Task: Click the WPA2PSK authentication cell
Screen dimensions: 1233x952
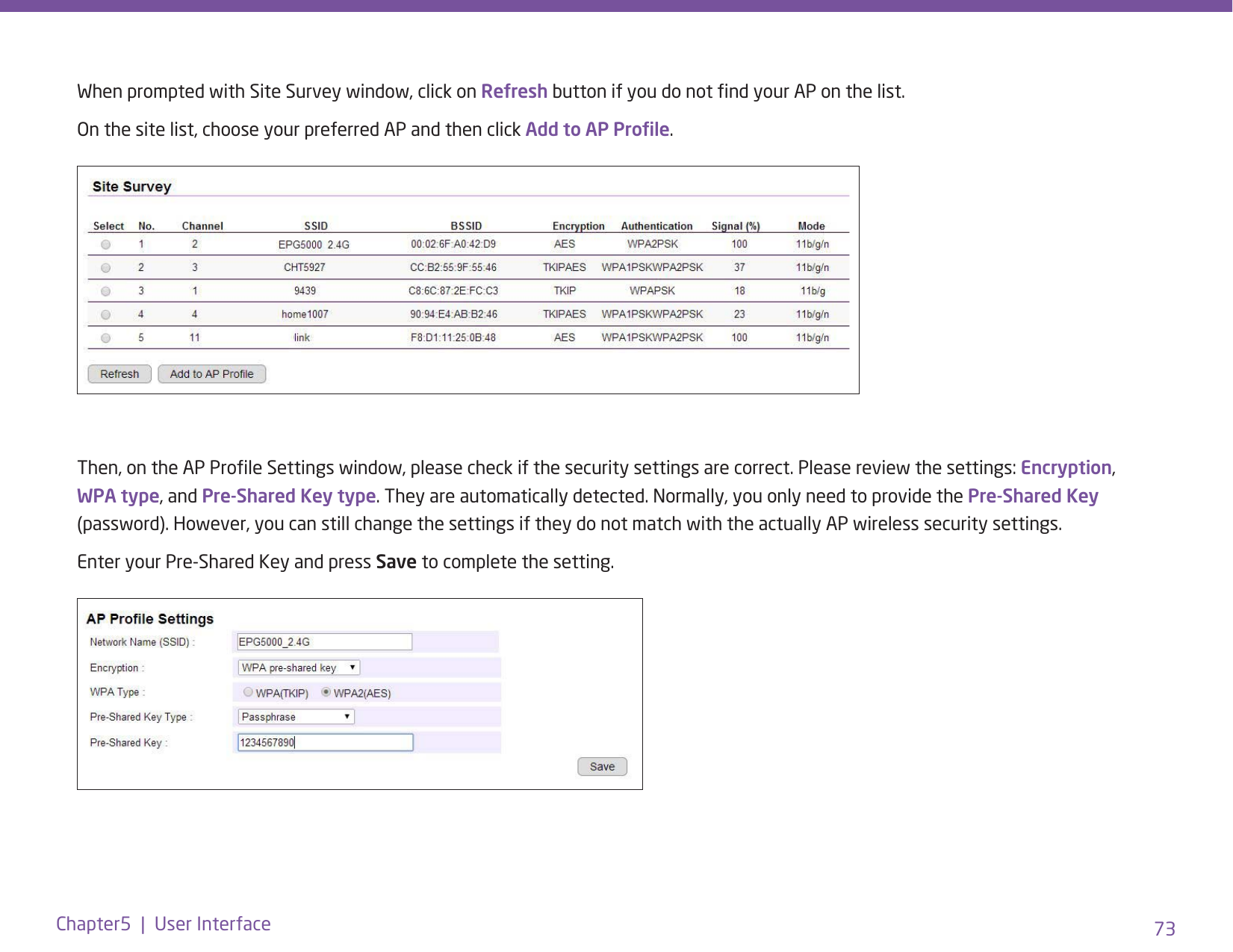Action: (653, 244)
